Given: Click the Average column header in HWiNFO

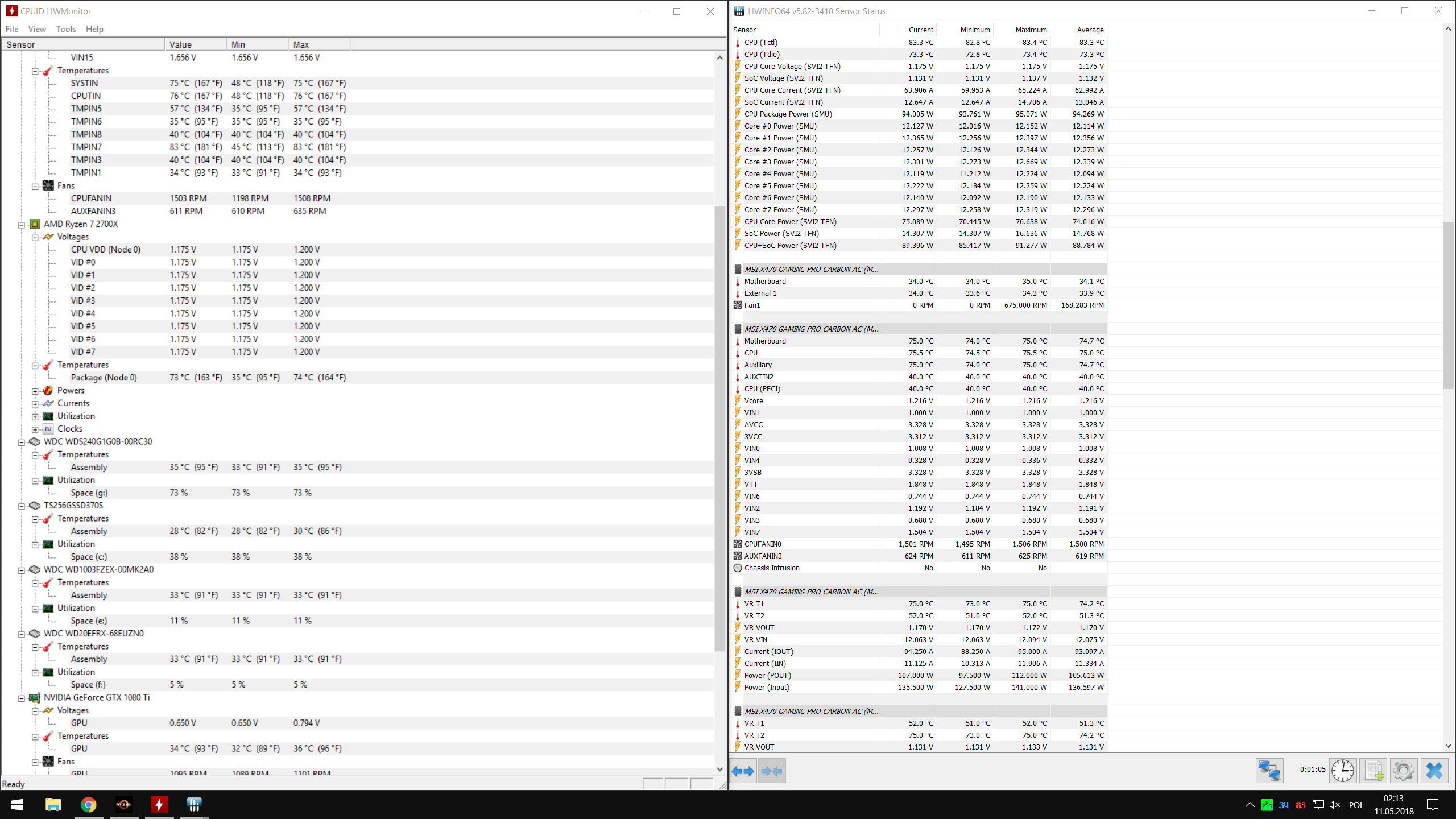Looking at the screenshot, I should click(x=1079, y=30).
